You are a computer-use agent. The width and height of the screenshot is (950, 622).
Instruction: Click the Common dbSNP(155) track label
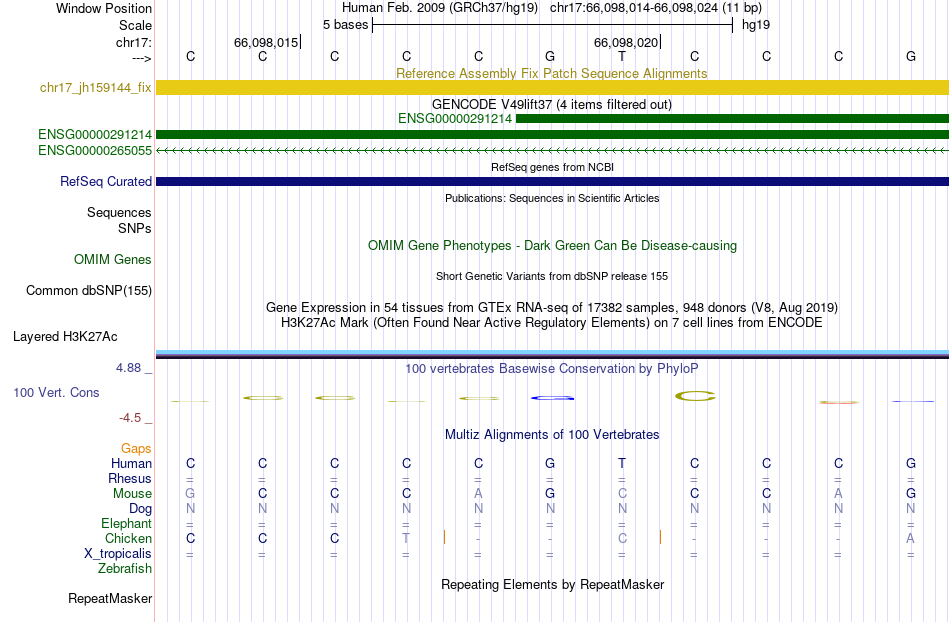(x=89, y=291)
